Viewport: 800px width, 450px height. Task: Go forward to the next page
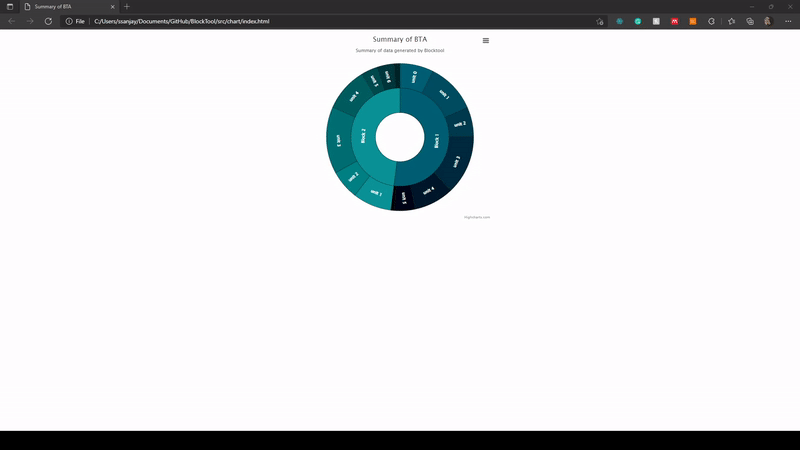point(30,21)
